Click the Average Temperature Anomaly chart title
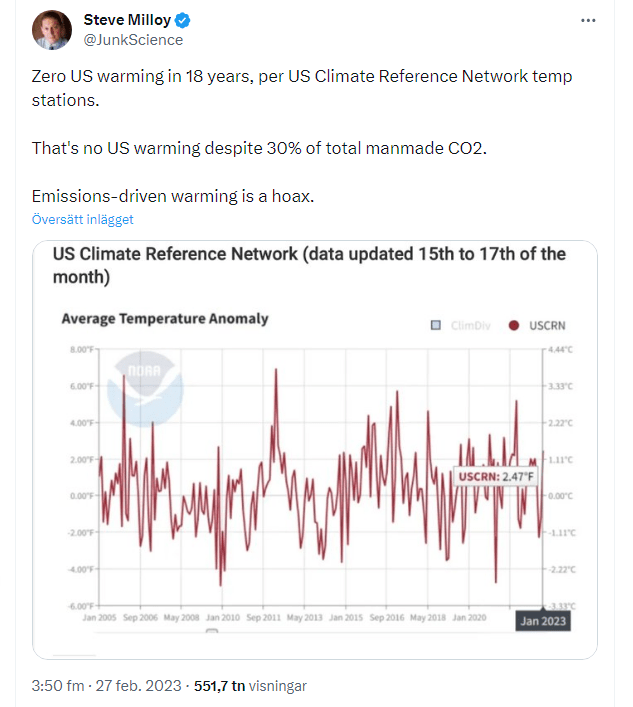The image size is (633, 707). pos(165,319)
